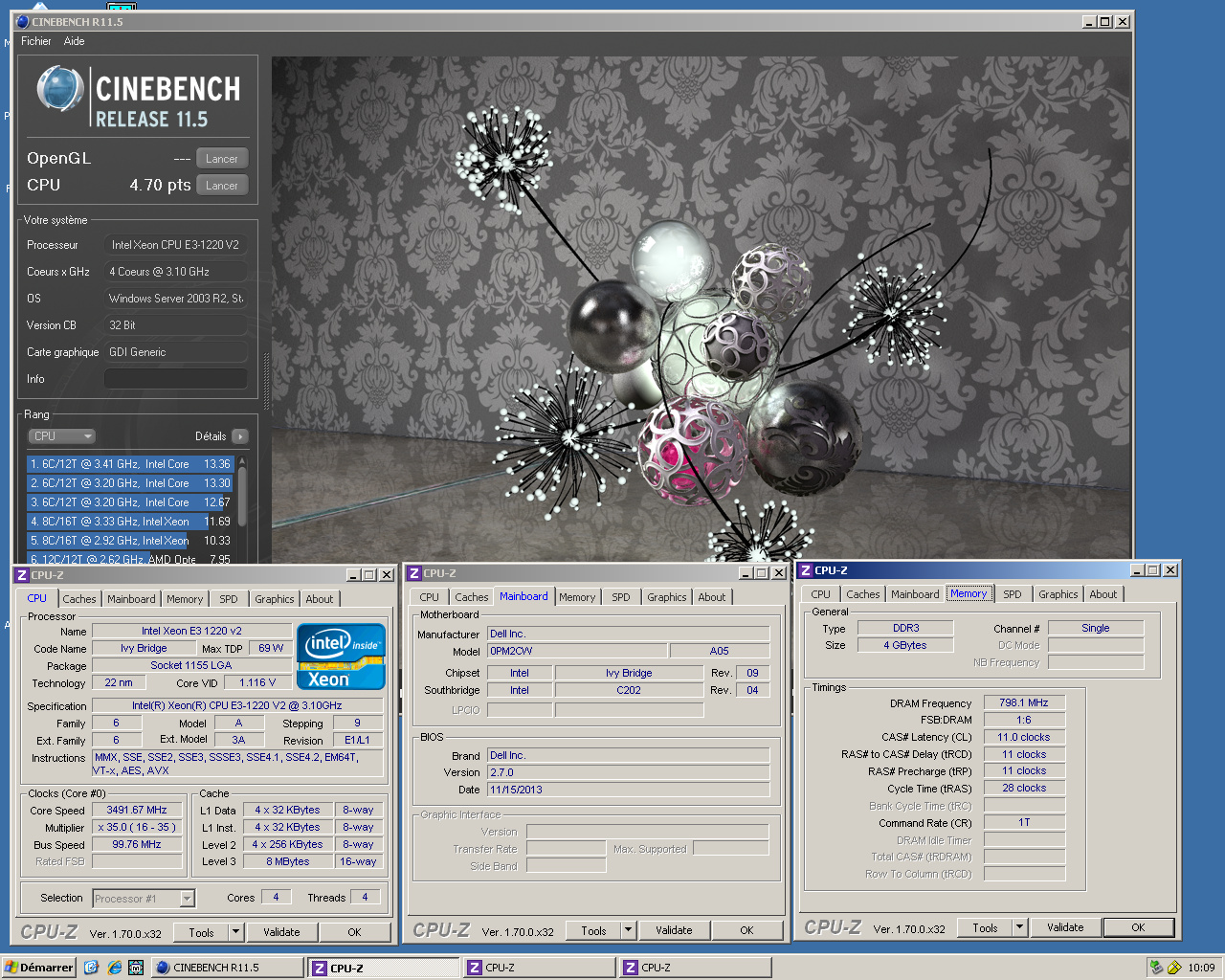The height and width of the screenshot is (980, 1225).
Task: Open Caches tab in CPU-Z Processor window
Action: click(79, 599)
